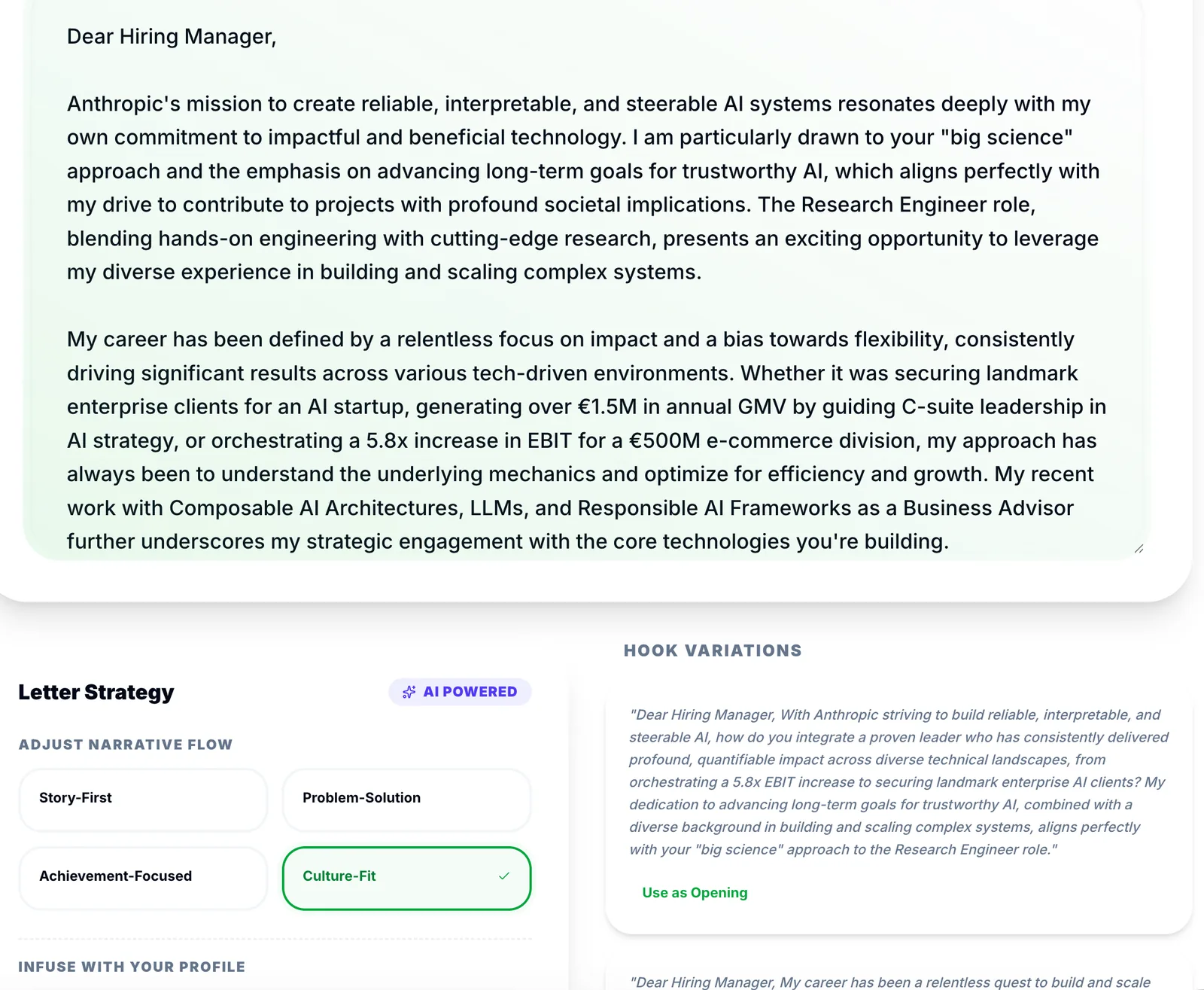Click the Letter Strategy heading
The image size is (1204, 990).
96,692
